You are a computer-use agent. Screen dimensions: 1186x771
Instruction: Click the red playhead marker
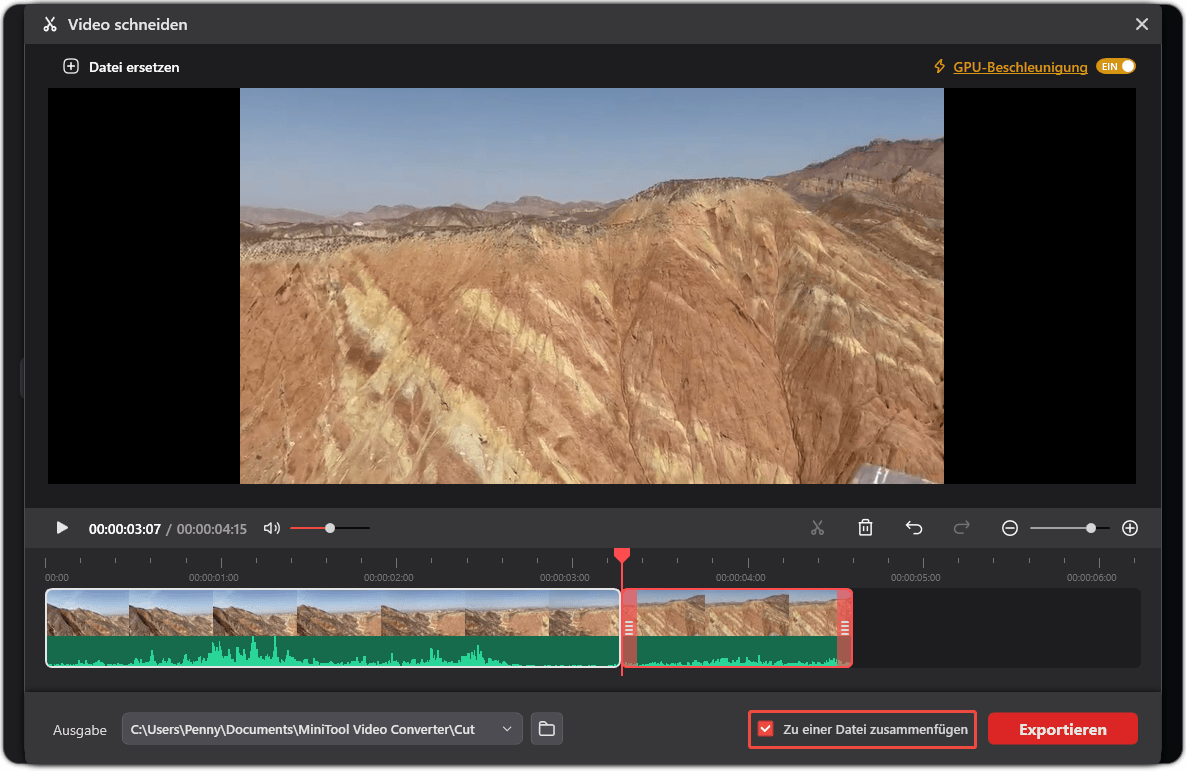[x=622, y=555]
